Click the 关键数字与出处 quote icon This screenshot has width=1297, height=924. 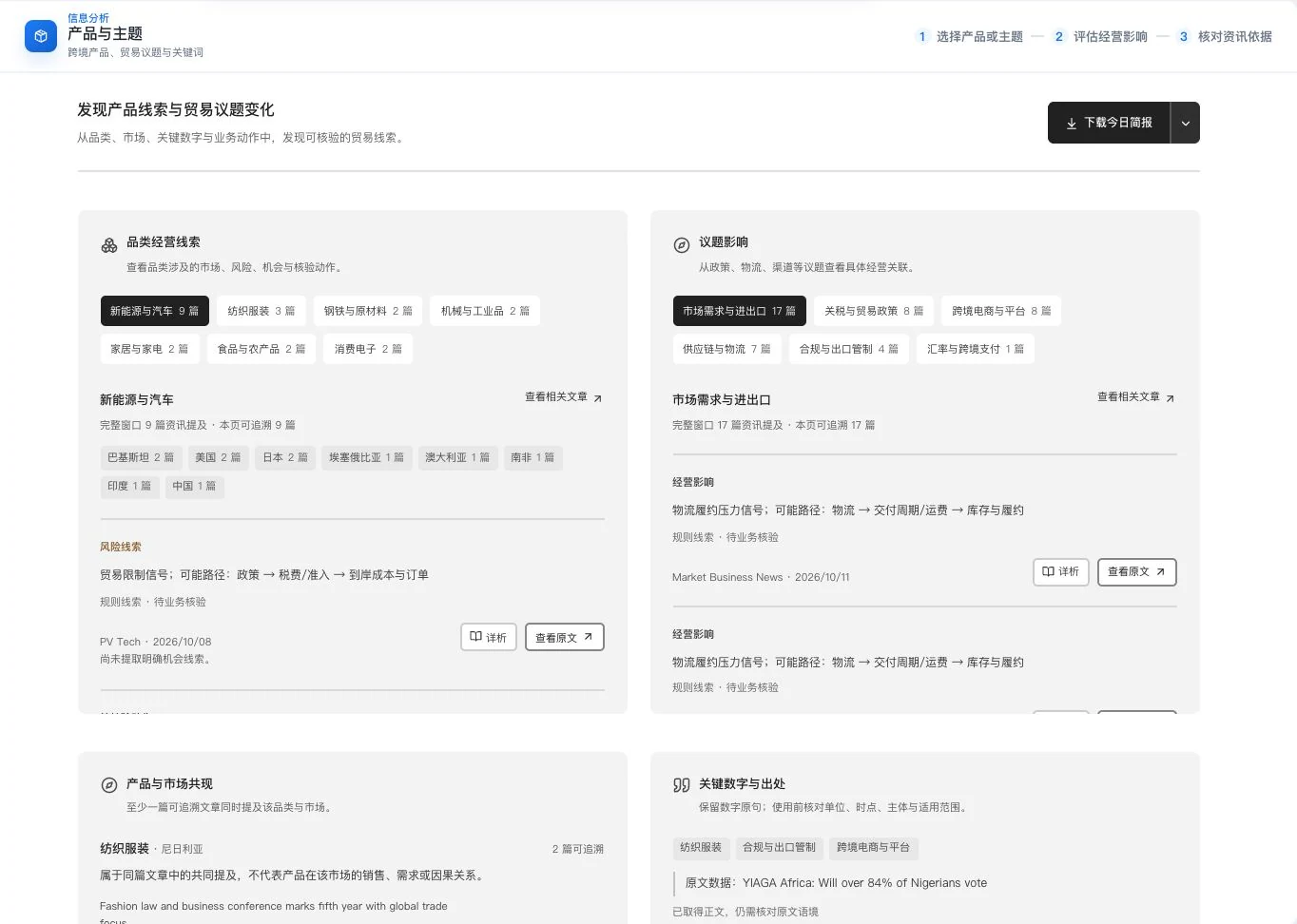[x=682, y=785]
